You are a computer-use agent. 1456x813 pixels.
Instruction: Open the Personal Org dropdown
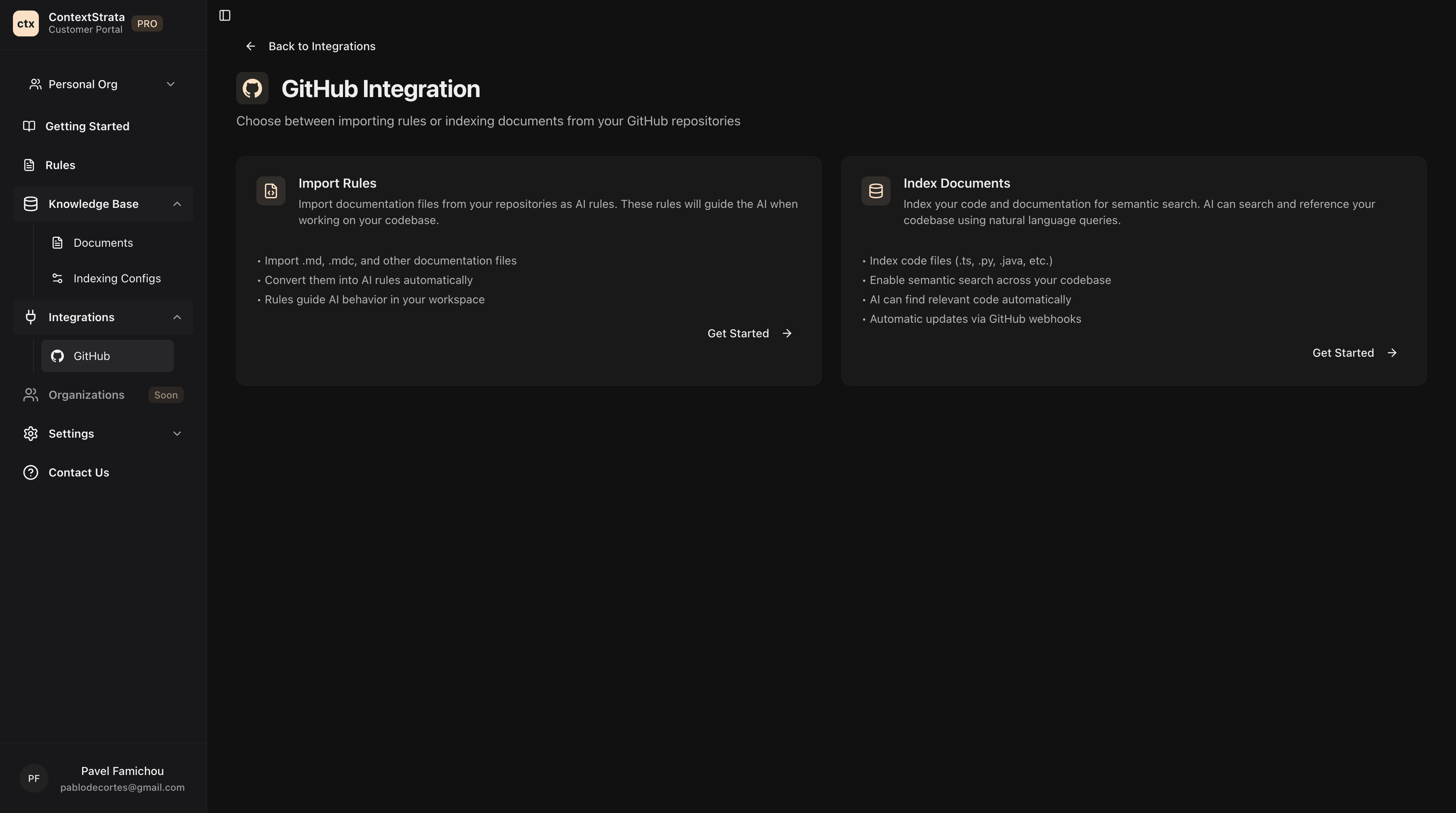(x=103, y=84)
